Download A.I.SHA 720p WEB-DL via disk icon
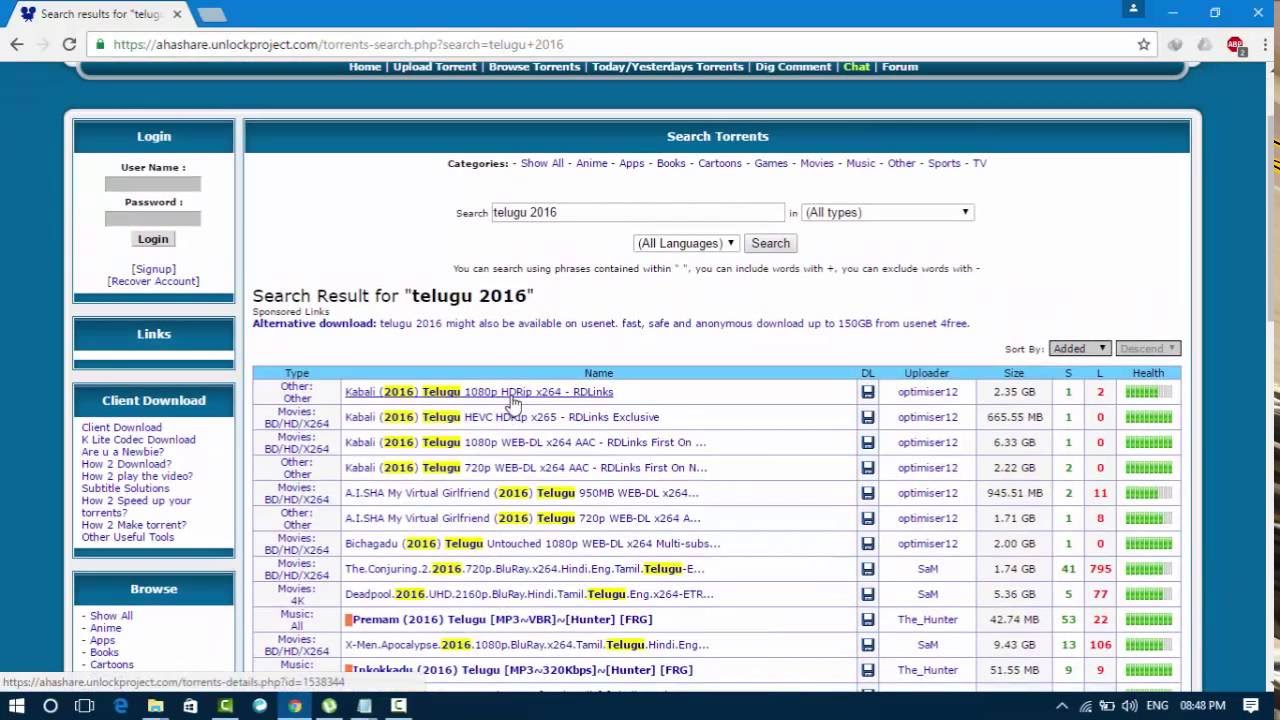Viewport: 1280px width, 720px height. 867,518
